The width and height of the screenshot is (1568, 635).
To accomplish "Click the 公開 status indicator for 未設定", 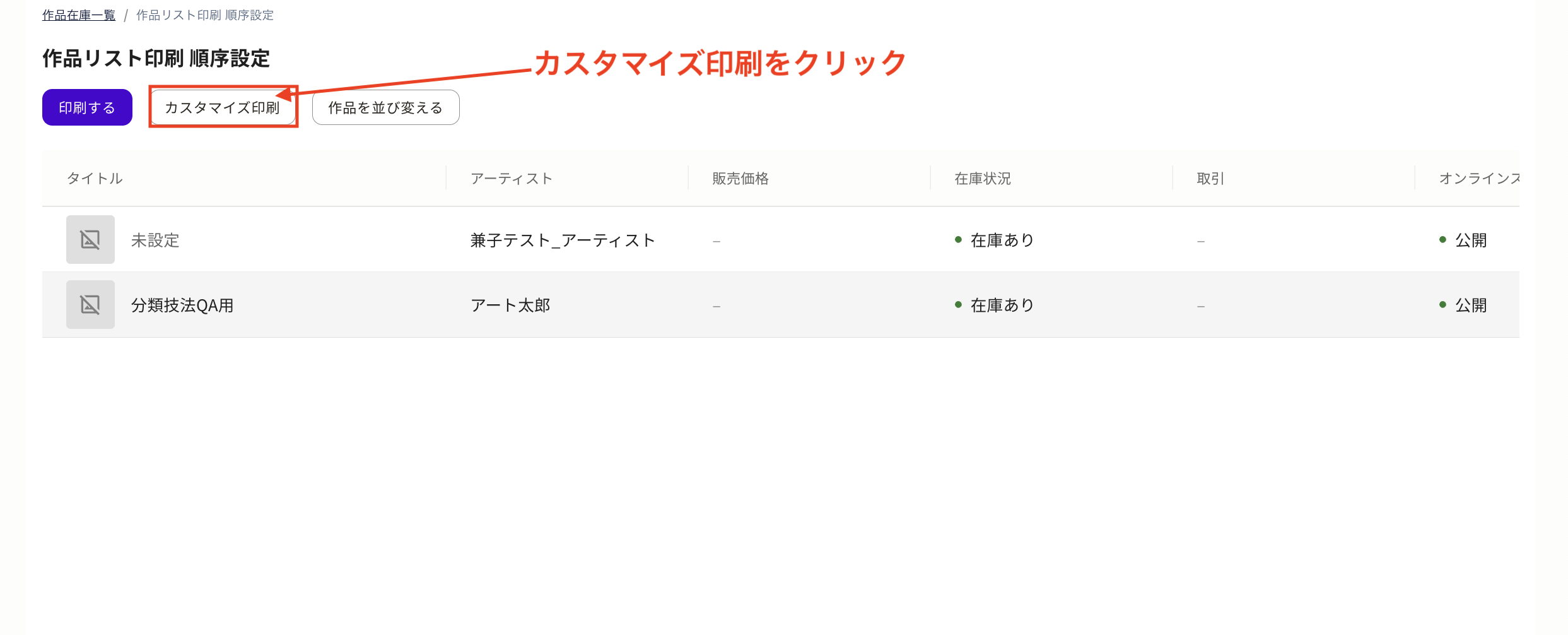I will click(x=1441, y=240).
